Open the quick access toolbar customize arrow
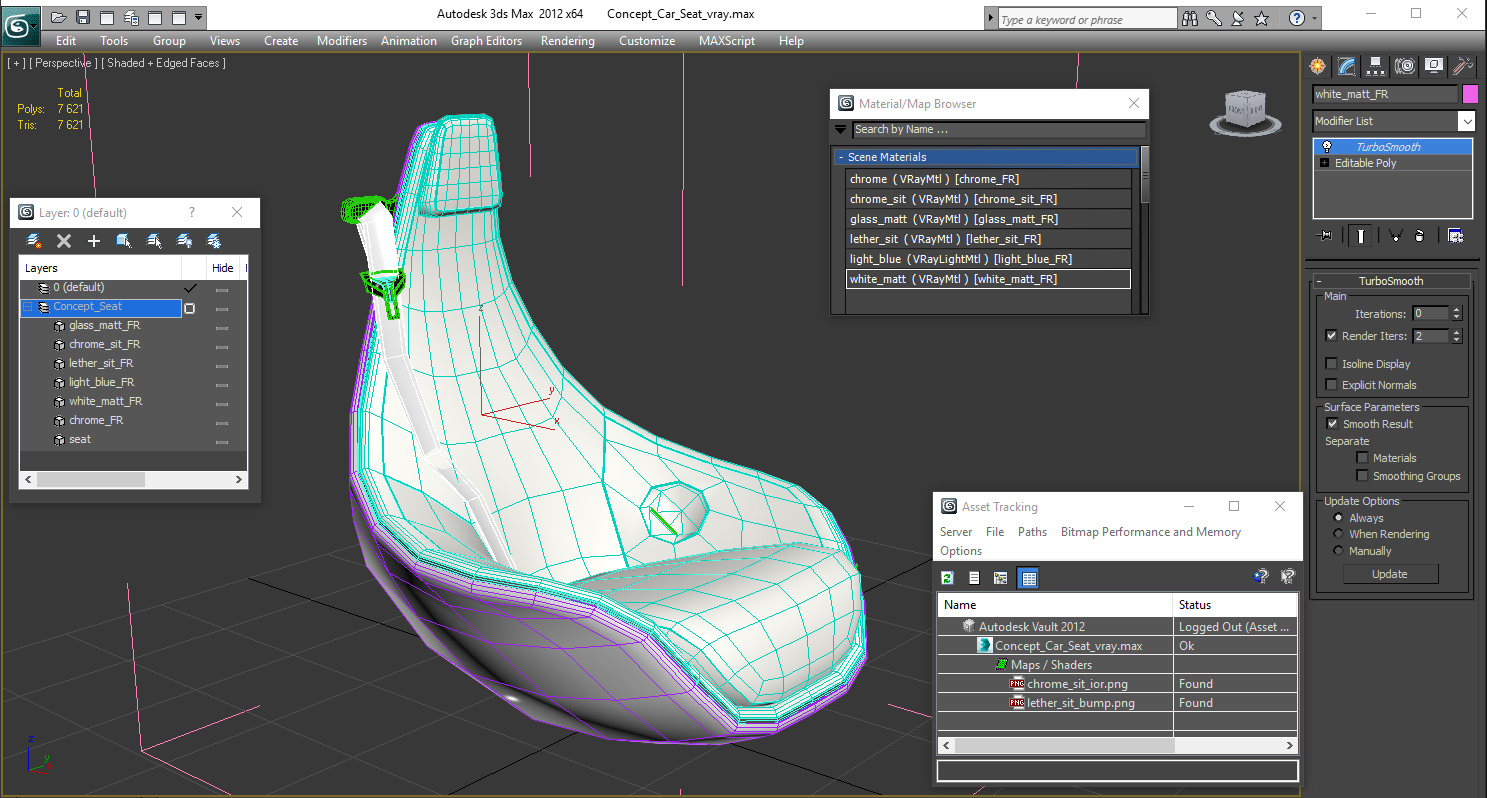 199,17
